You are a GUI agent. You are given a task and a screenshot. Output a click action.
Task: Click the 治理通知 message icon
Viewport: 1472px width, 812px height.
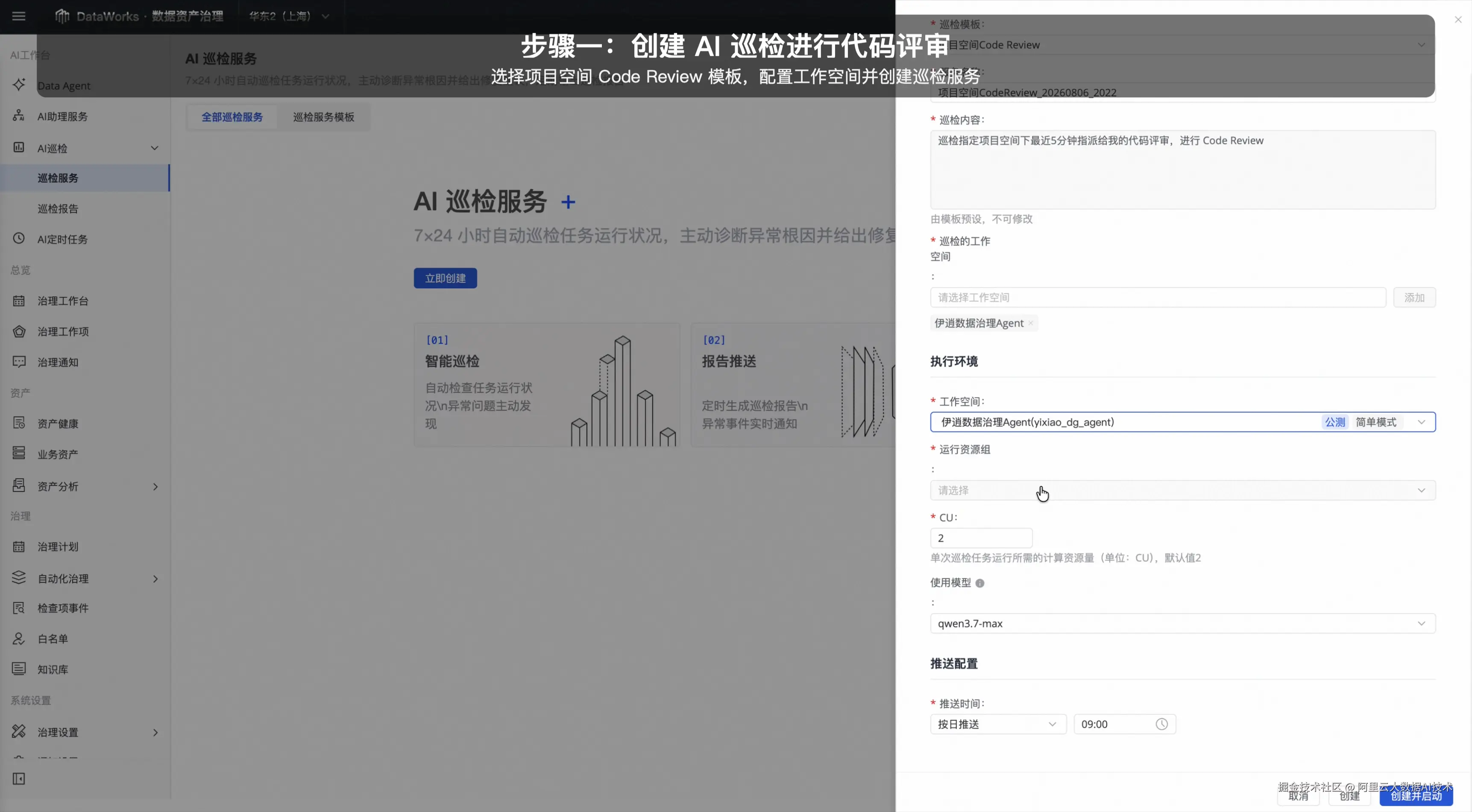tap(19, 362)
